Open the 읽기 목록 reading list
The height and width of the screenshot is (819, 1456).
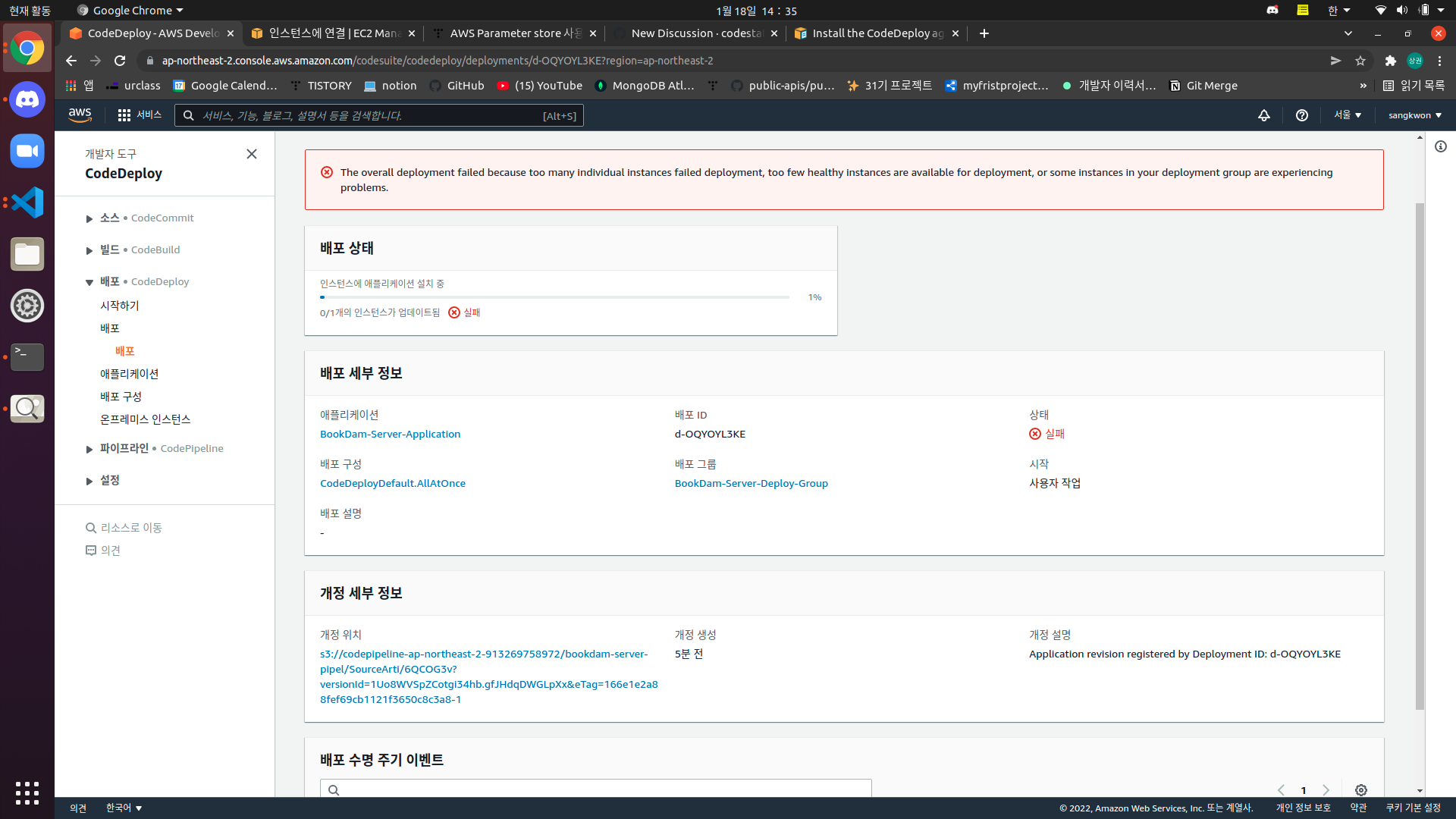pos(1414,86)
